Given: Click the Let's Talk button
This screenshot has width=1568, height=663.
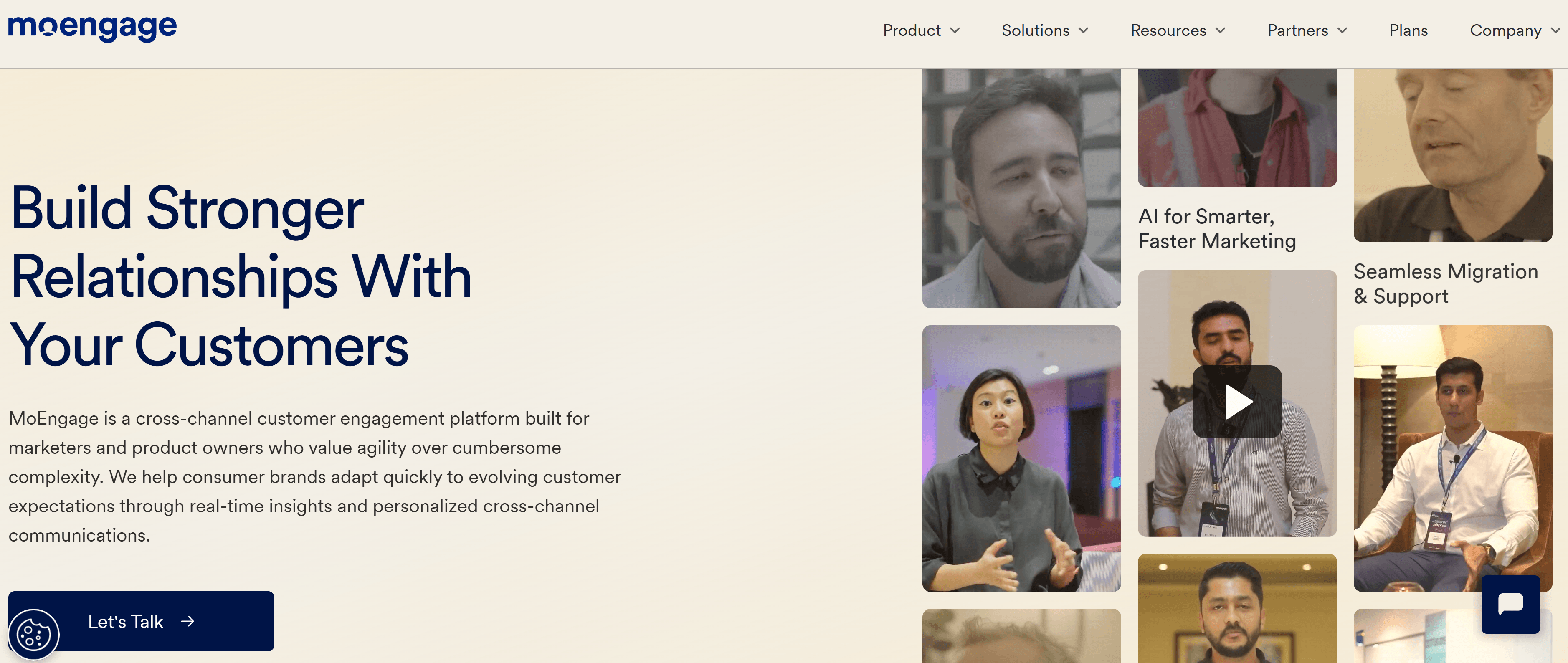Looking at the screenshot, I should point(141,621).
